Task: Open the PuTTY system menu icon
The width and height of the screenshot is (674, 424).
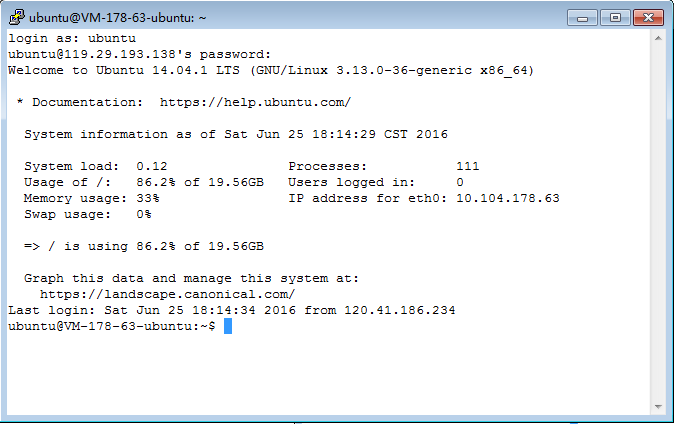Action: coord(17,17)
